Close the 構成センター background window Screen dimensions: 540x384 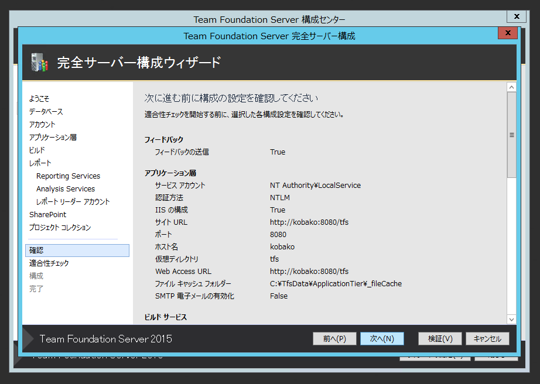pos(517,16)
